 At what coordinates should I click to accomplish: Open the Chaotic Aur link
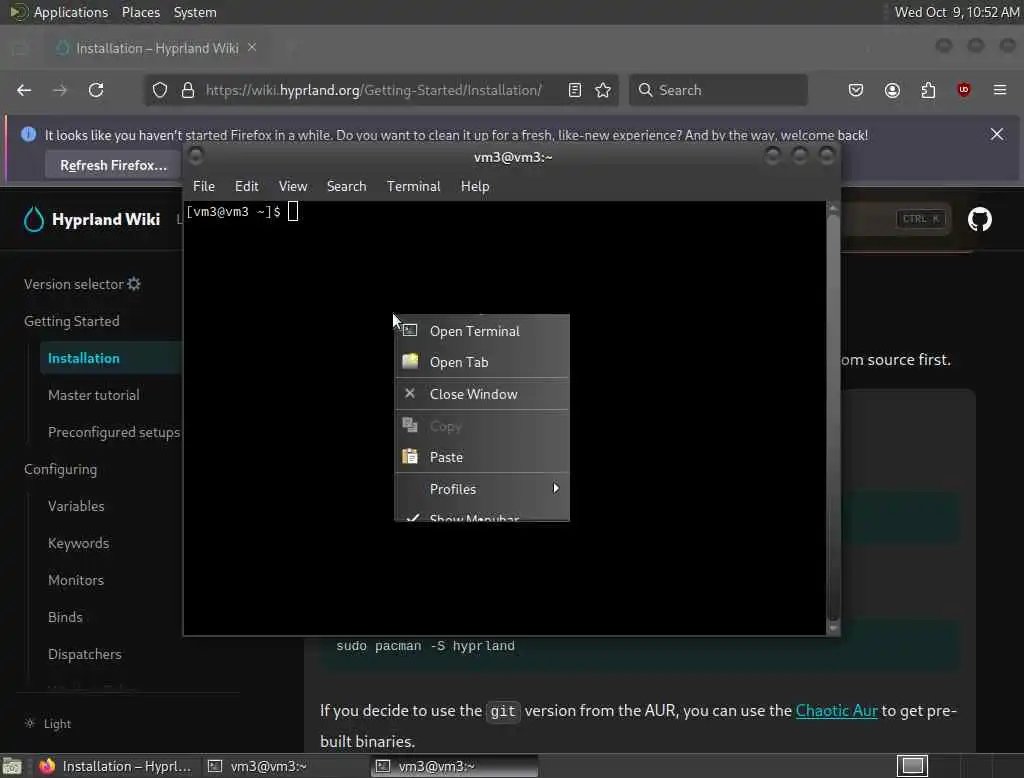(x=836, y=711)
